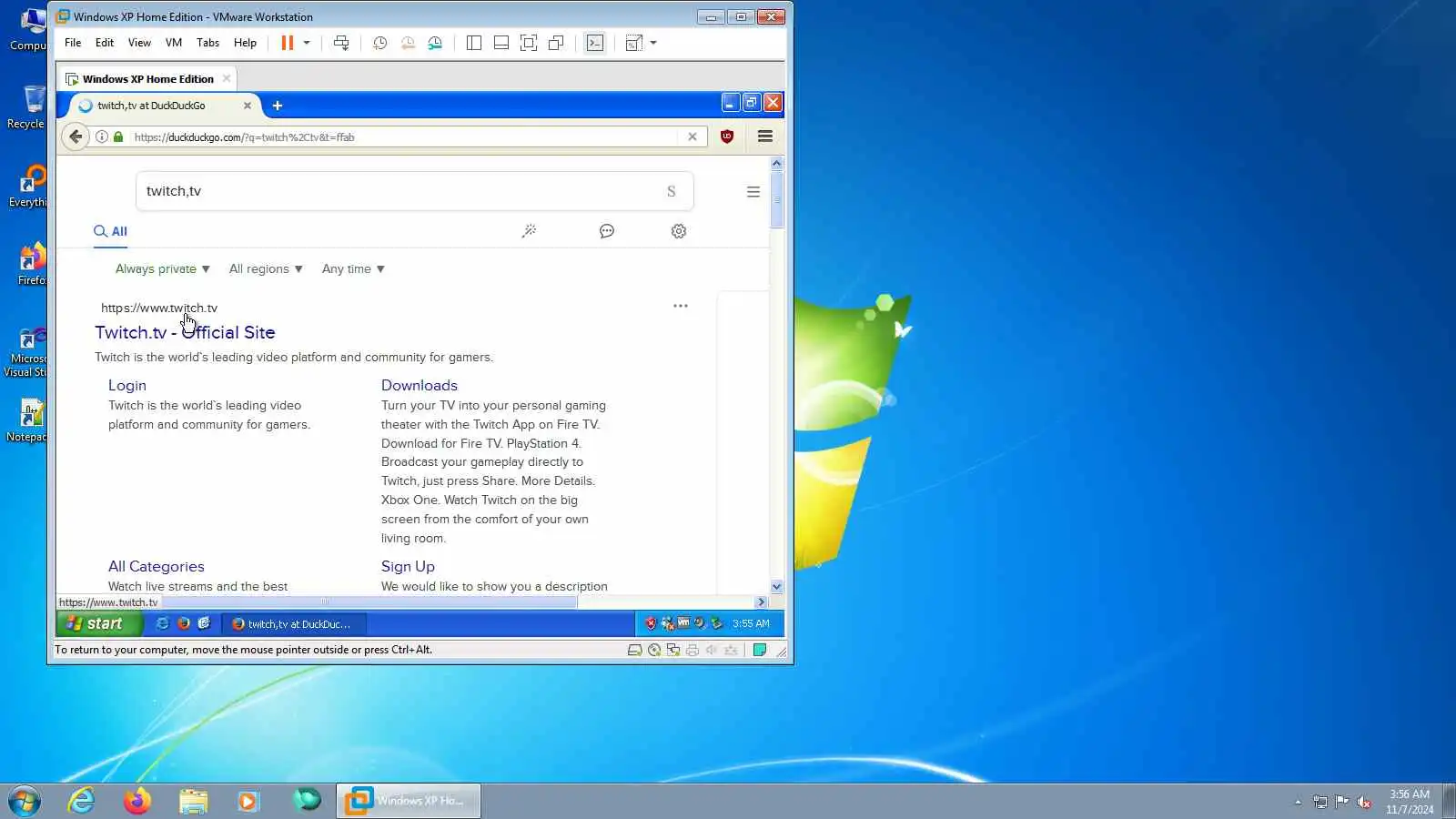Open more options for the Twitch result
The width and height of the screenshot is (1456, 819).
coord(681,306)
